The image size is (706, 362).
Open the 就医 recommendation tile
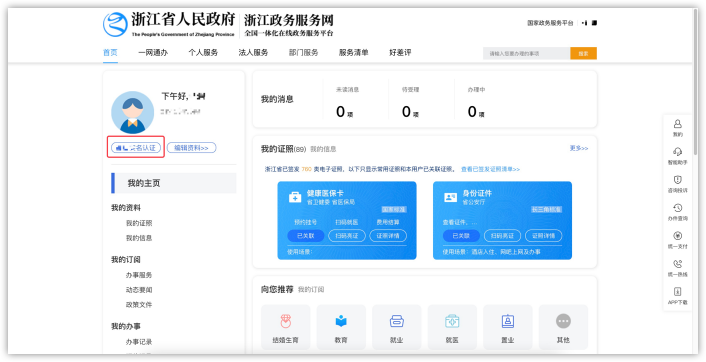pos(452,327)
